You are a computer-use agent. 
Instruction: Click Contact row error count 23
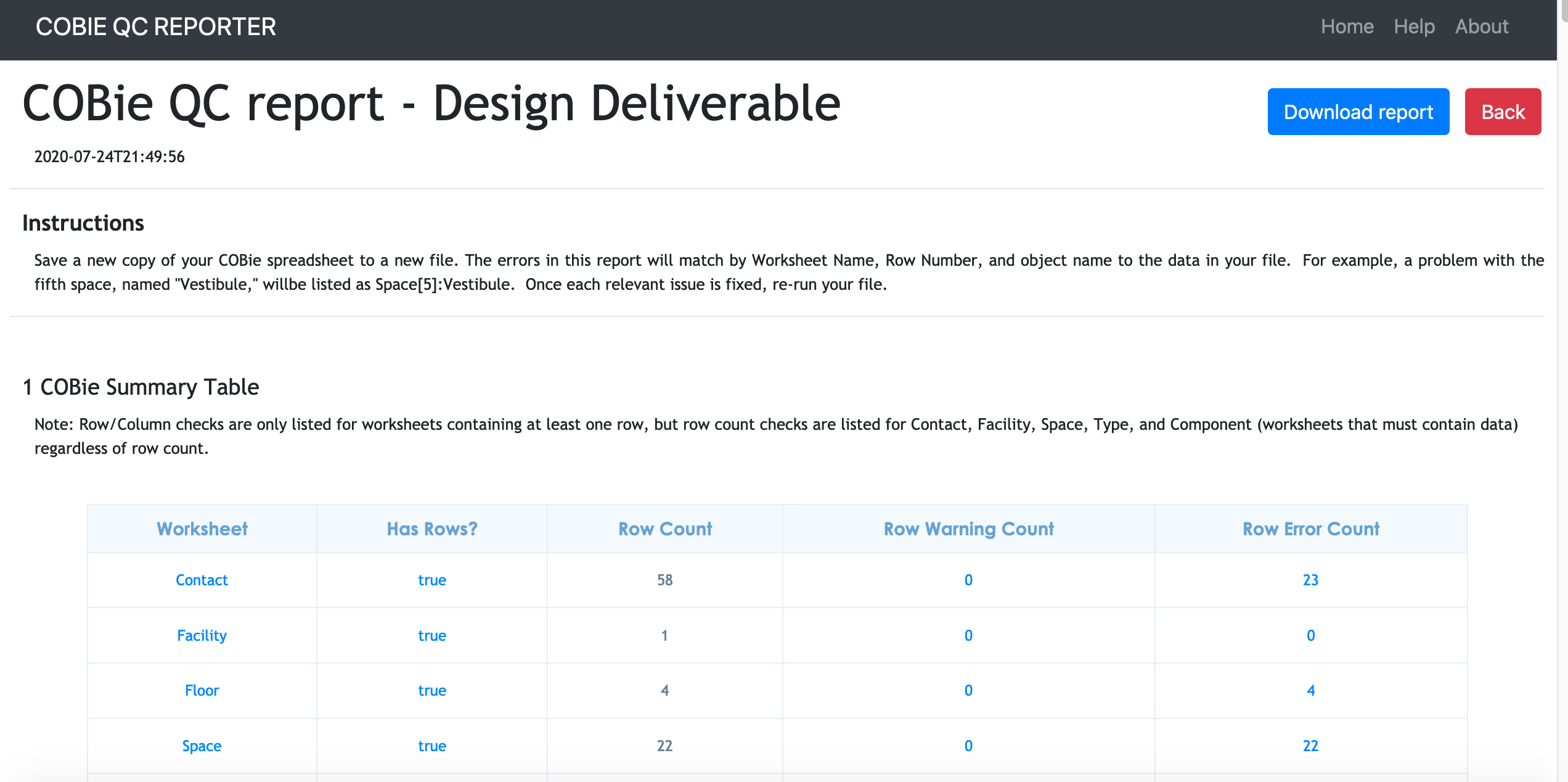(1310, 580)
